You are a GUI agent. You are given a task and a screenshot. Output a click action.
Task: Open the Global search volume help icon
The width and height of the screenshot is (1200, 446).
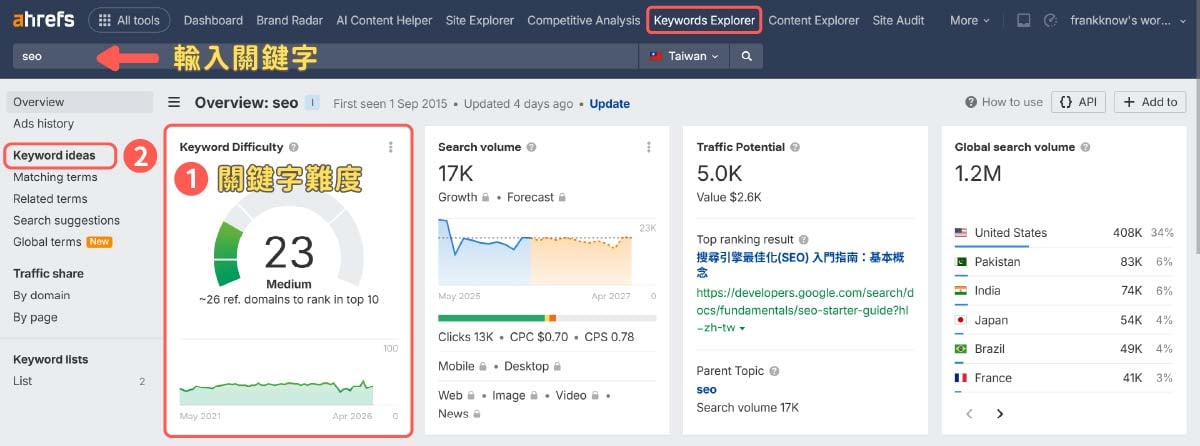(1086, 147)
